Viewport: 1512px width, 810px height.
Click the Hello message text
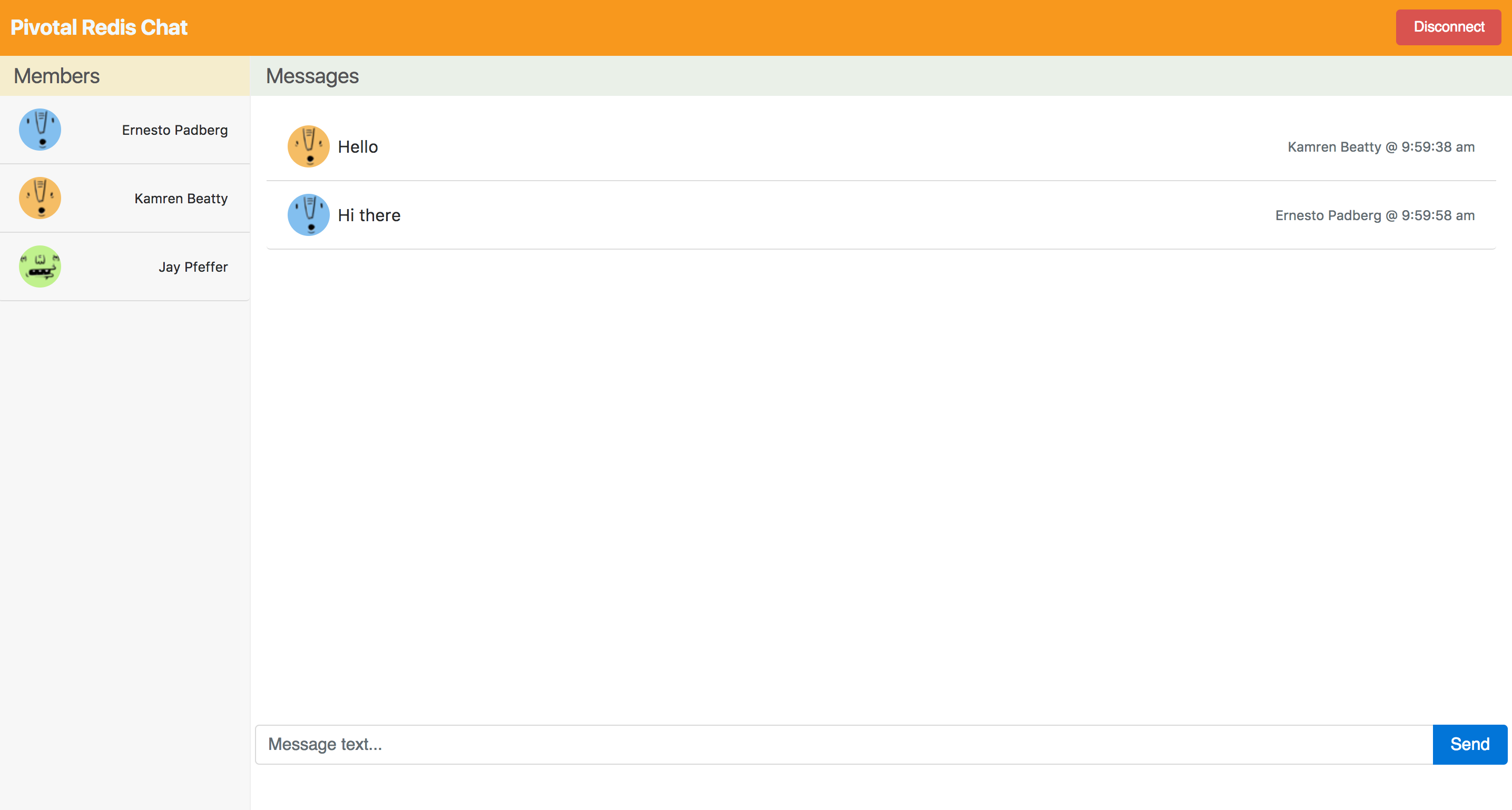point(358,147)
